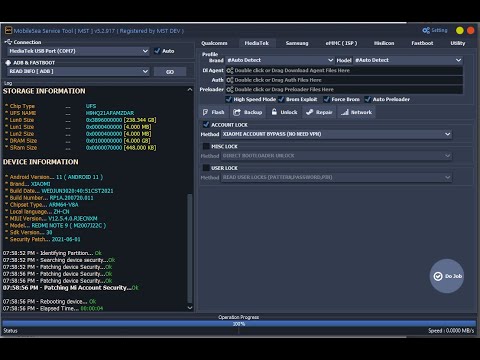
Task: Click the Model REDMI NOTE 9 line
Action: pyautogui.click(x=55, y=226)
